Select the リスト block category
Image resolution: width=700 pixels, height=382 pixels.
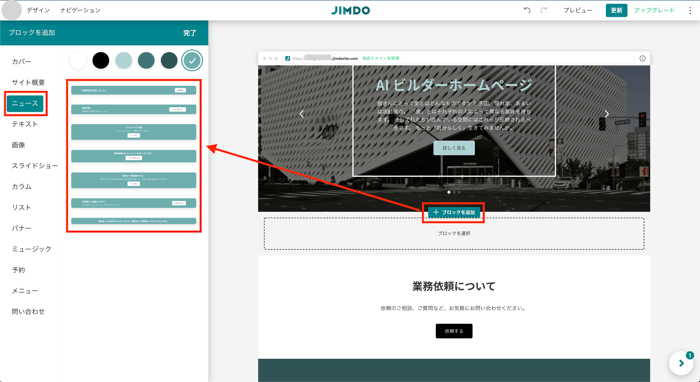(x=21, y=208)
